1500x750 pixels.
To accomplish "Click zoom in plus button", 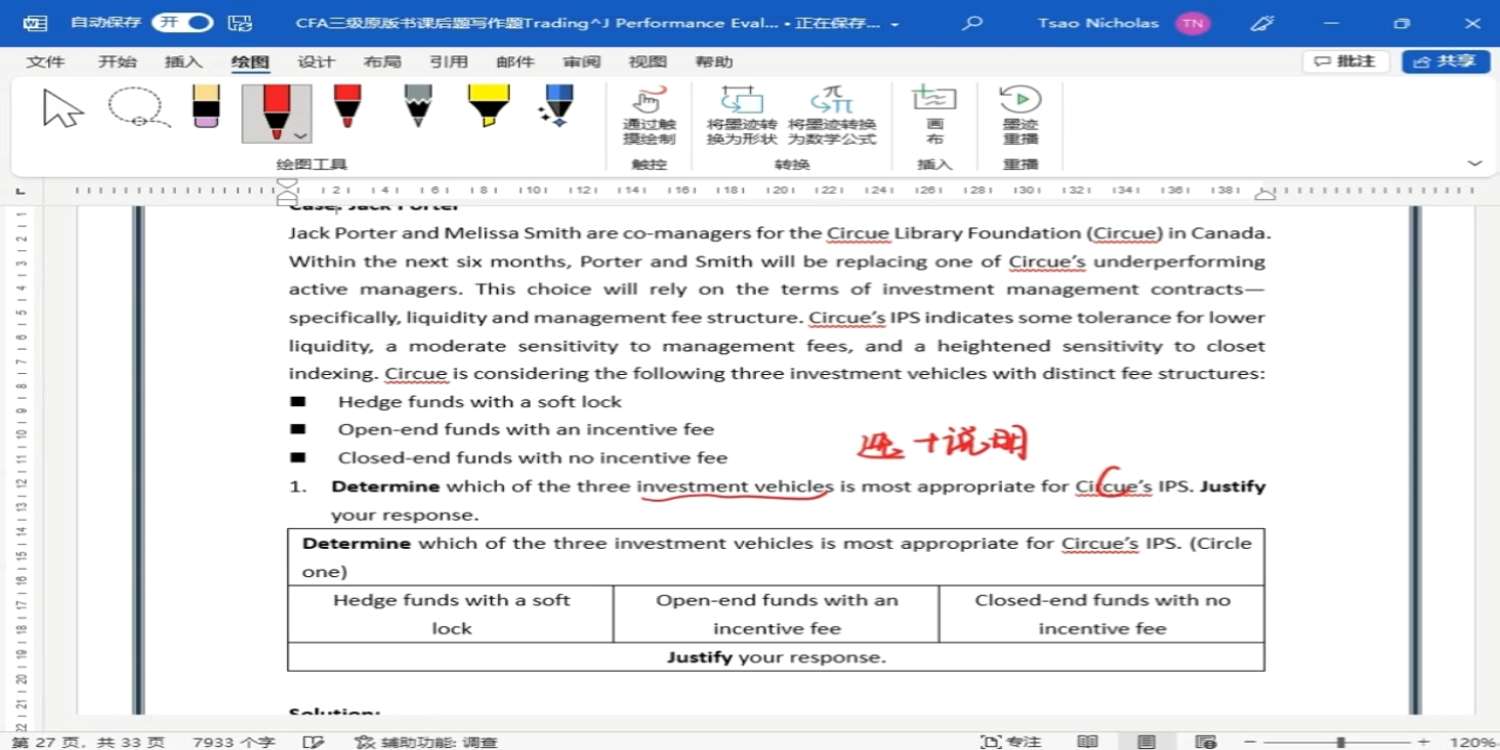I will click(1423, 741).
